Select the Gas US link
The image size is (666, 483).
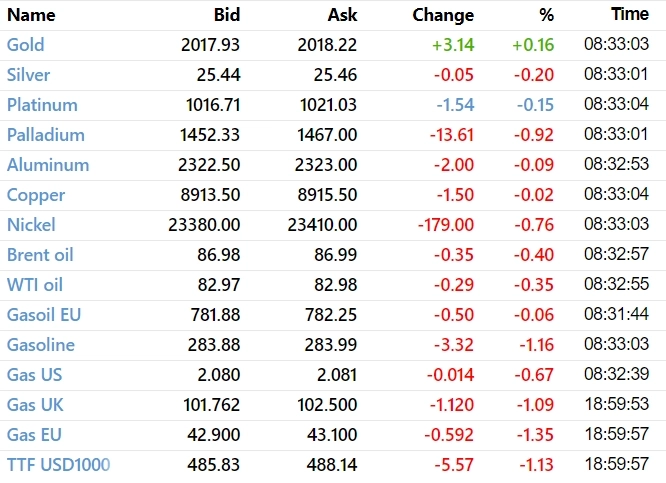click(x=34, y=375)
